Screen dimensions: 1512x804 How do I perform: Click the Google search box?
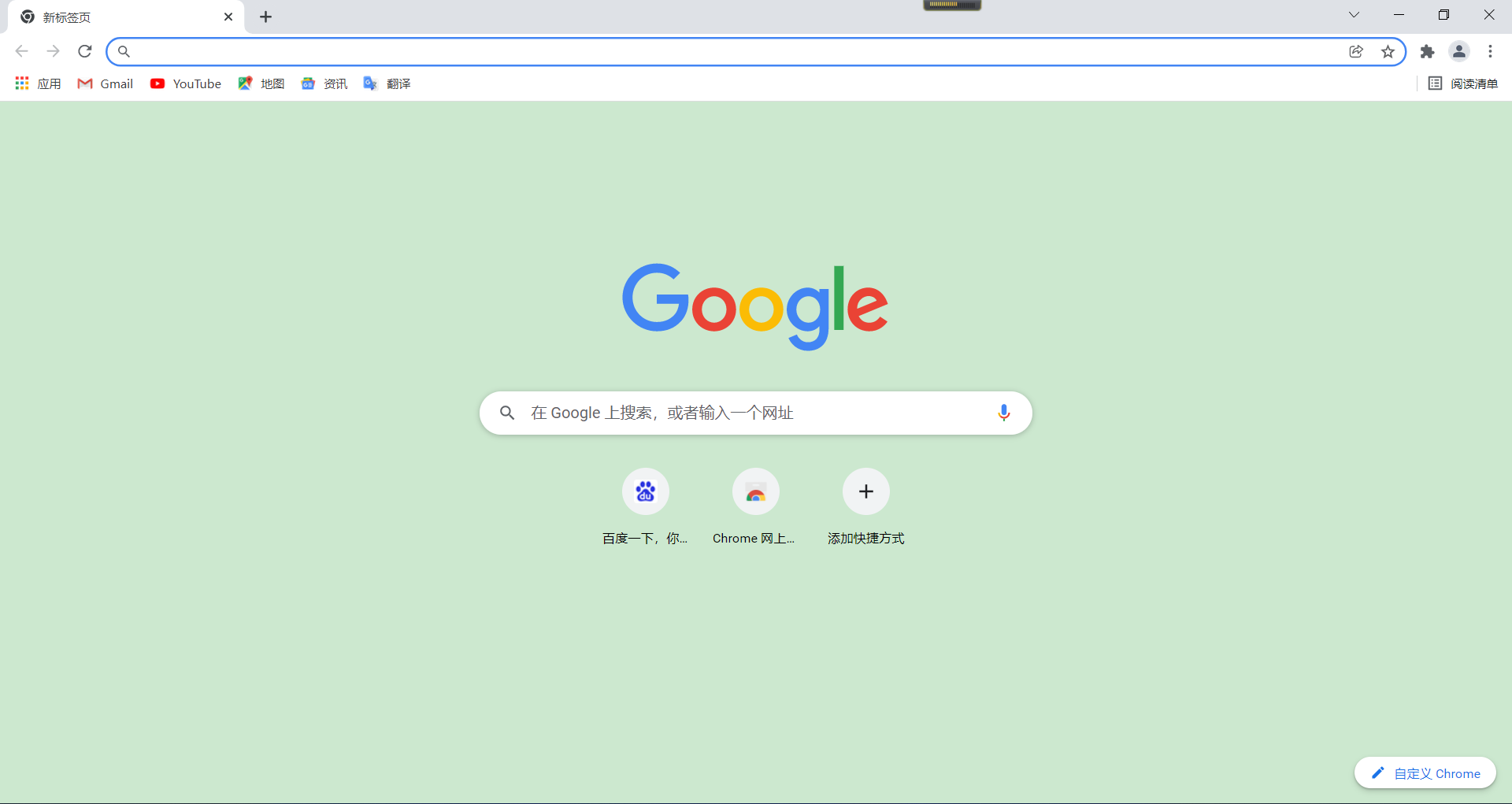coord(756,413)
